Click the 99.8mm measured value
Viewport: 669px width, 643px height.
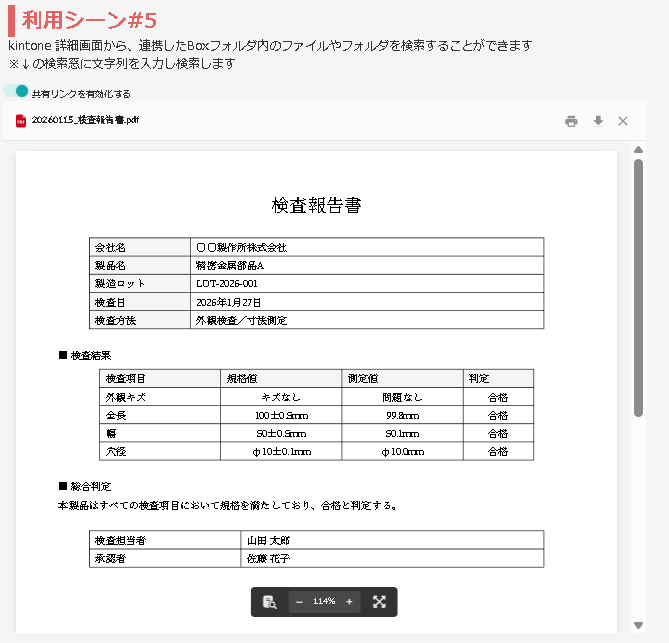[402, 415]
